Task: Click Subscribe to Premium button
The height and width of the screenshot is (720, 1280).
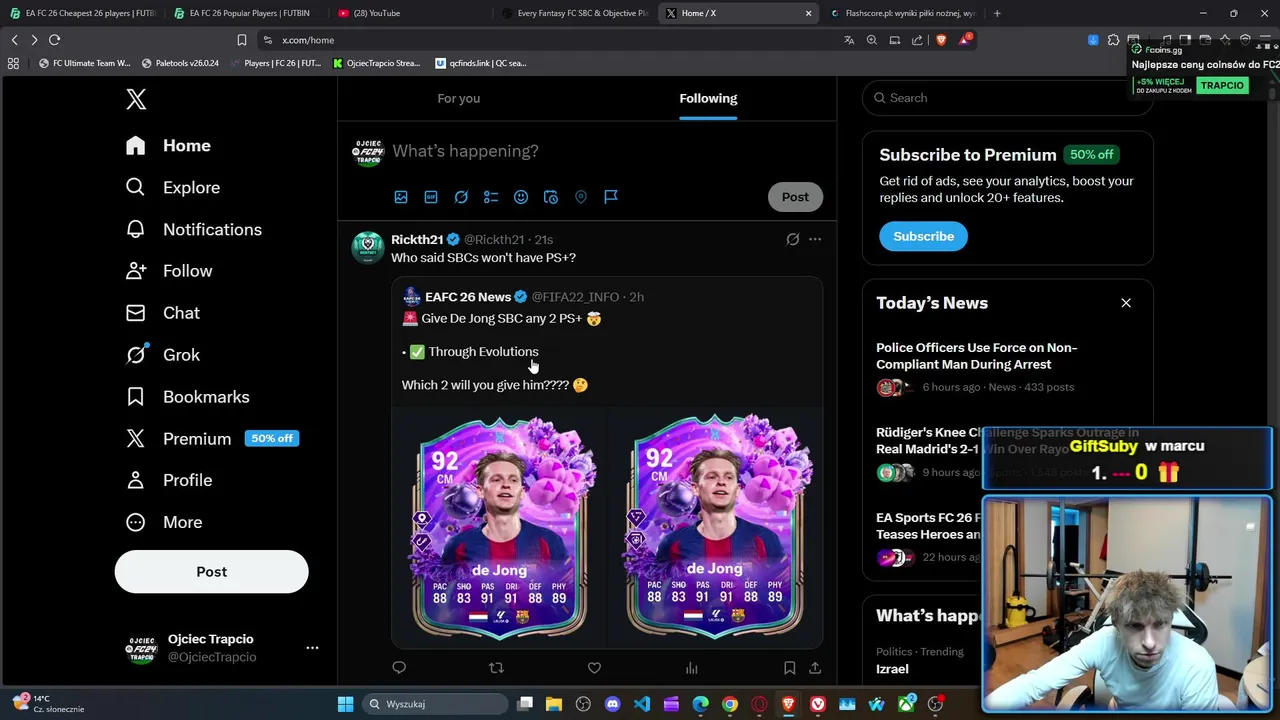Action: pyautogui.click(x=923, y=236)
